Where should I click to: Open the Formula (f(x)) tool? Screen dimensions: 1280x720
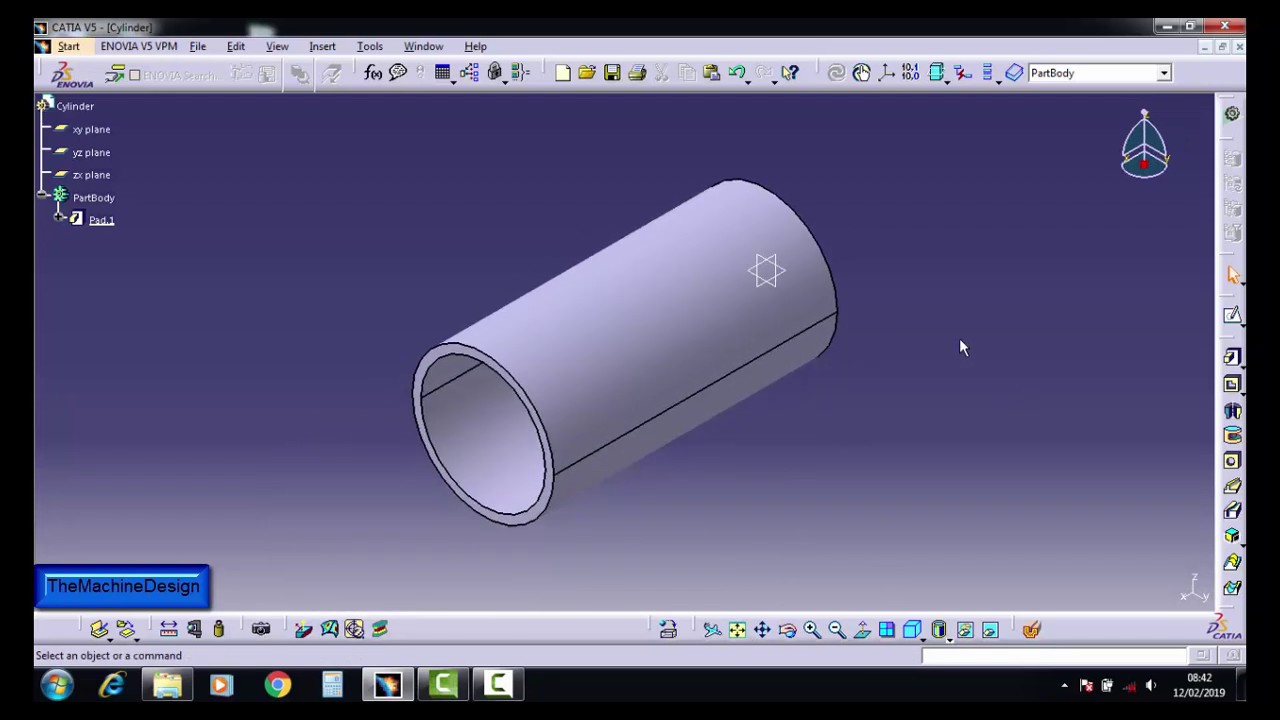(373, 73)
